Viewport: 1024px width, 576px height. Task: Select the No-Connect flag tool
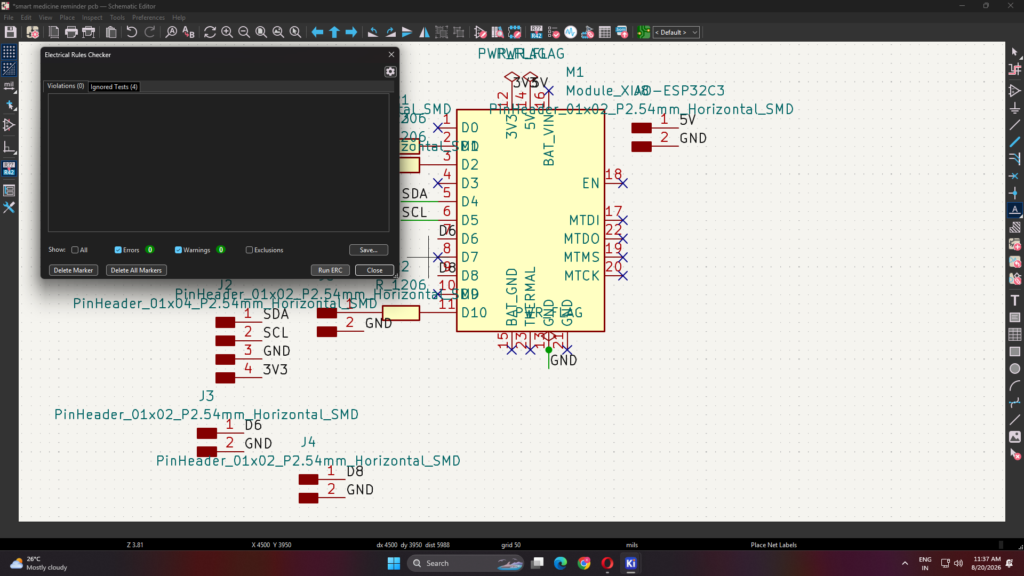[x=1014, y=176]
